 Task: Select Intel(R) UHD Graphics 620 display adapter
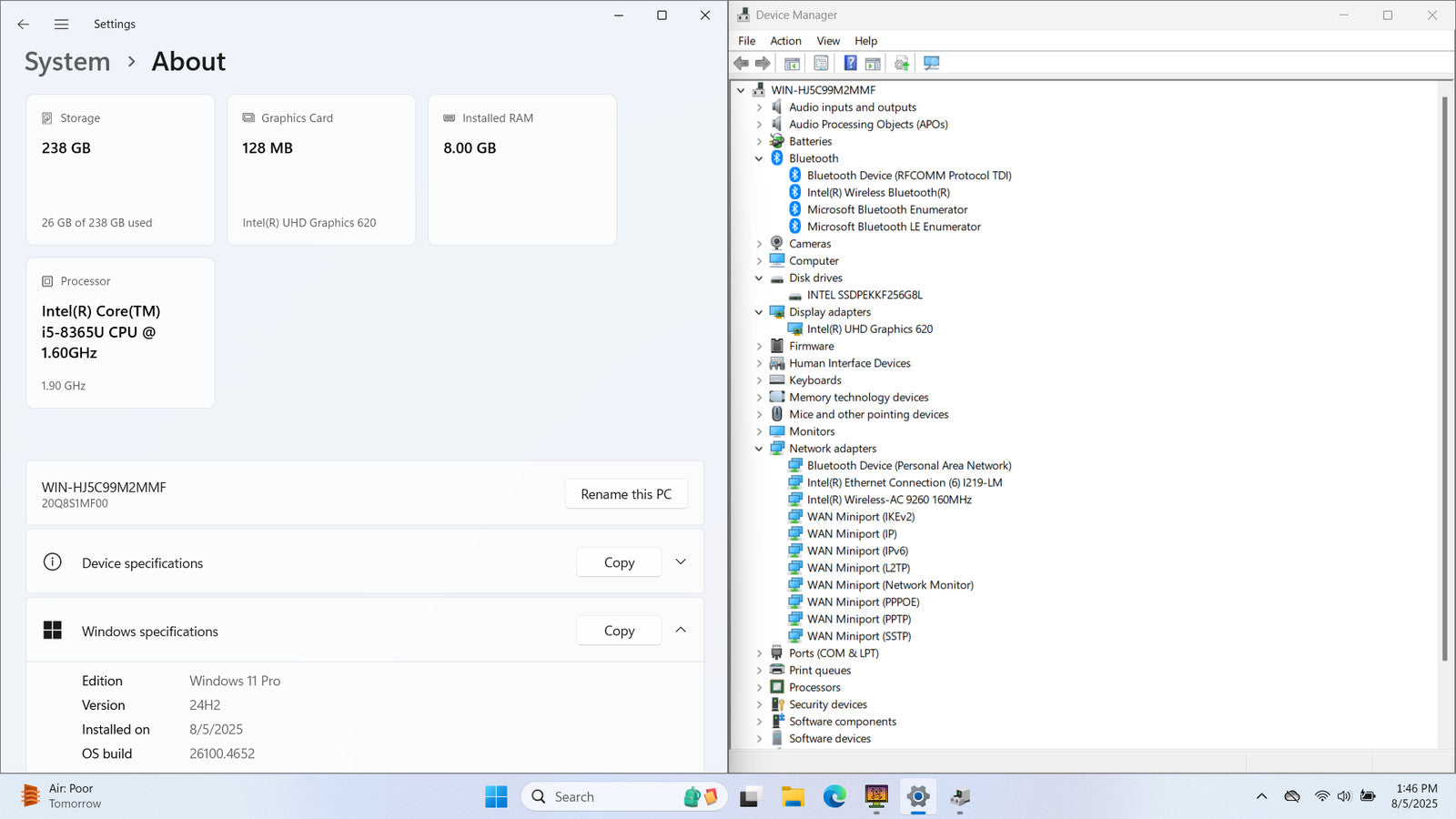pyautogui.click(x=869, y=329)
